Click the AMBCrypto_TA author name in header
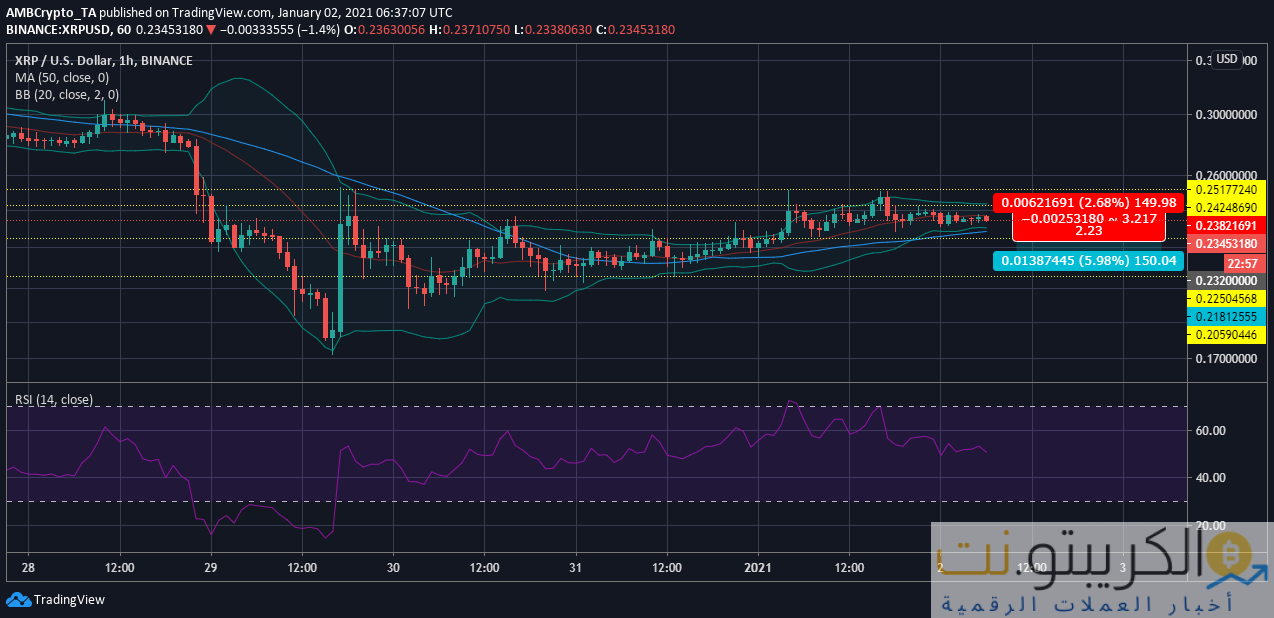 pyautogui.click(x=54, y=12)
